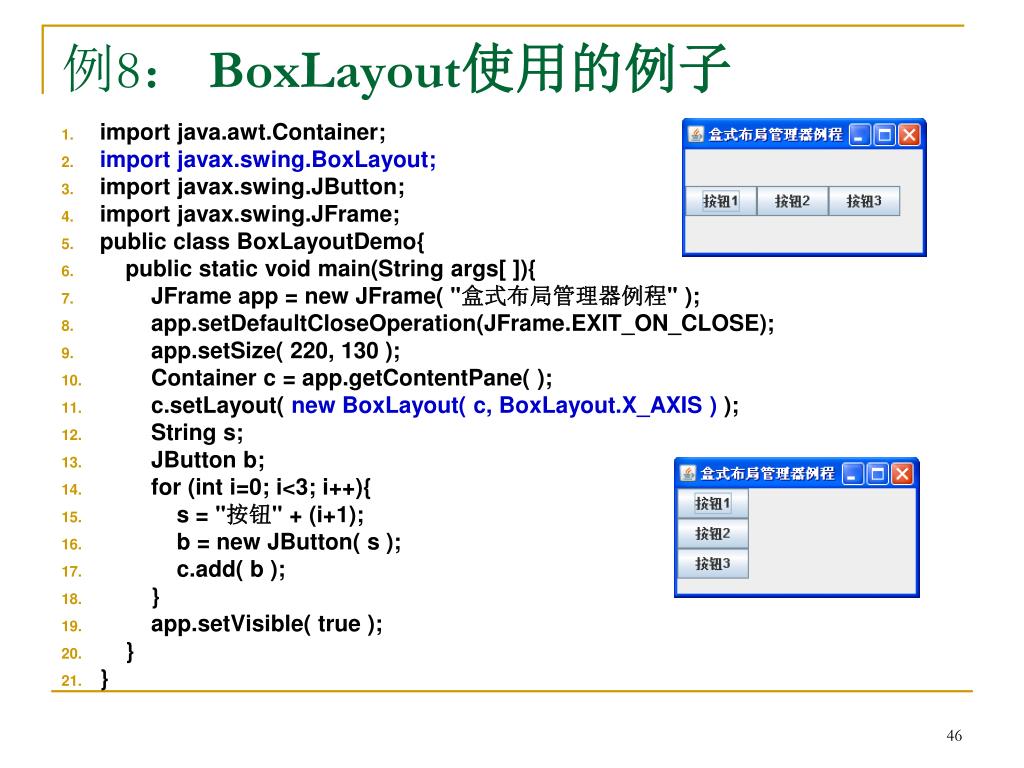The width and height of the screenshot is (1024, 768).
Task: Click line 'b = new JButton( s );'
Action: point(289,543)
